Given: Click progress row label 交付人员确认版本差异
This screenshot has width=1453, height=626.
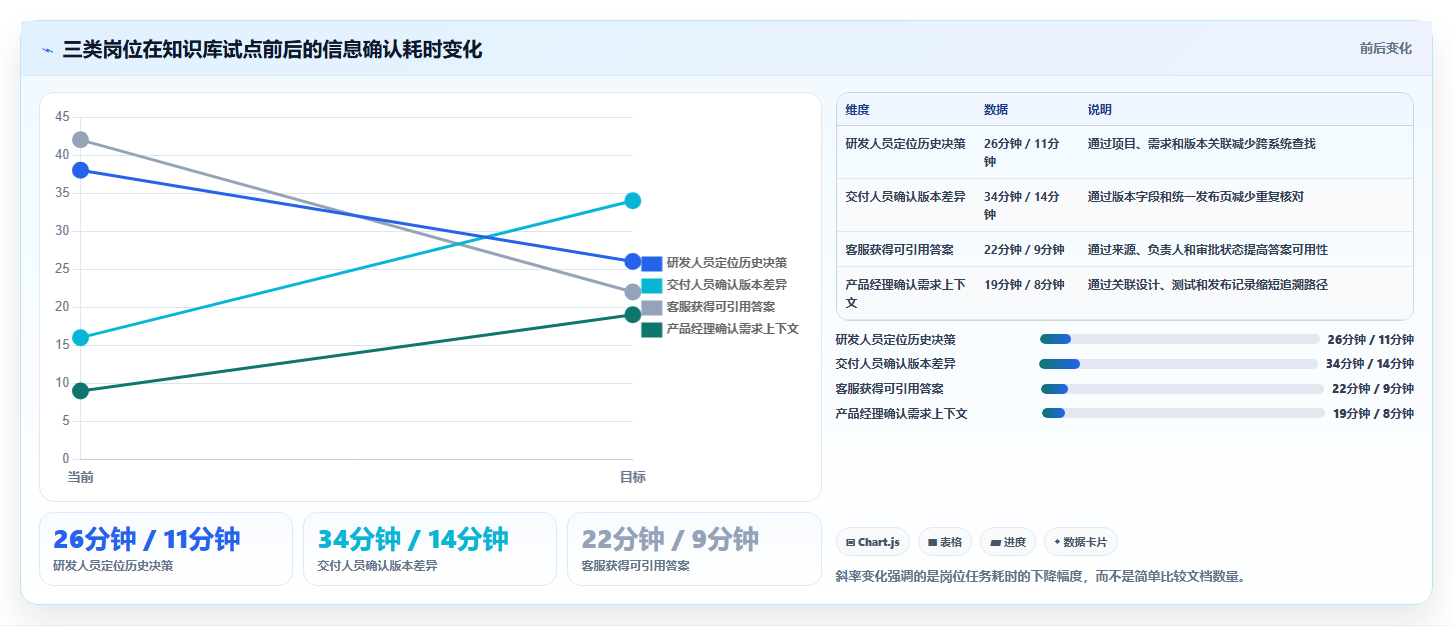Looking at the screenshot, I should [x=896, y=364].
